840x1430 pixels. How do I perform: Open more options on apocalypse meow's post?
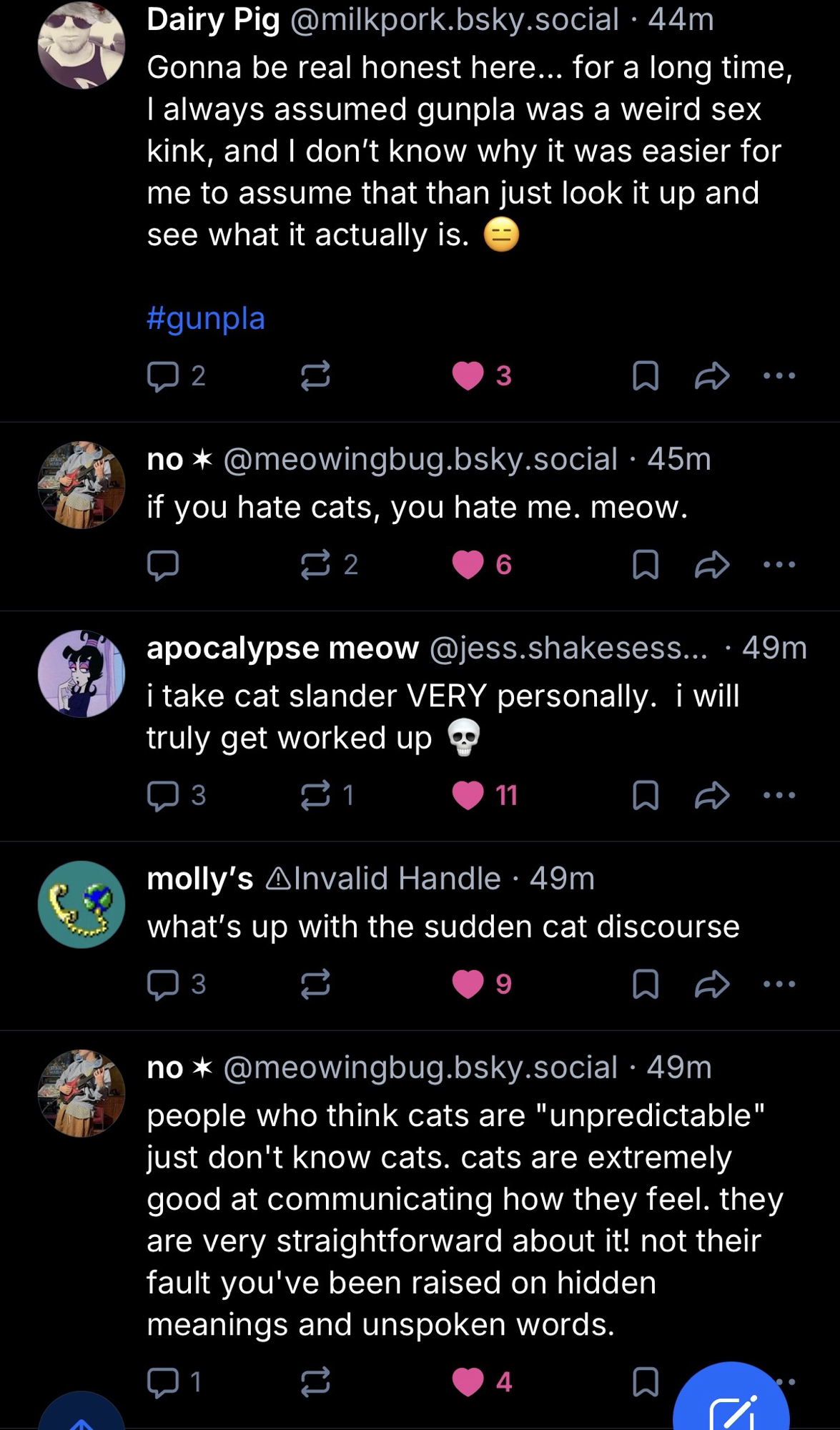pyautogui.click(x=779, y=796)
